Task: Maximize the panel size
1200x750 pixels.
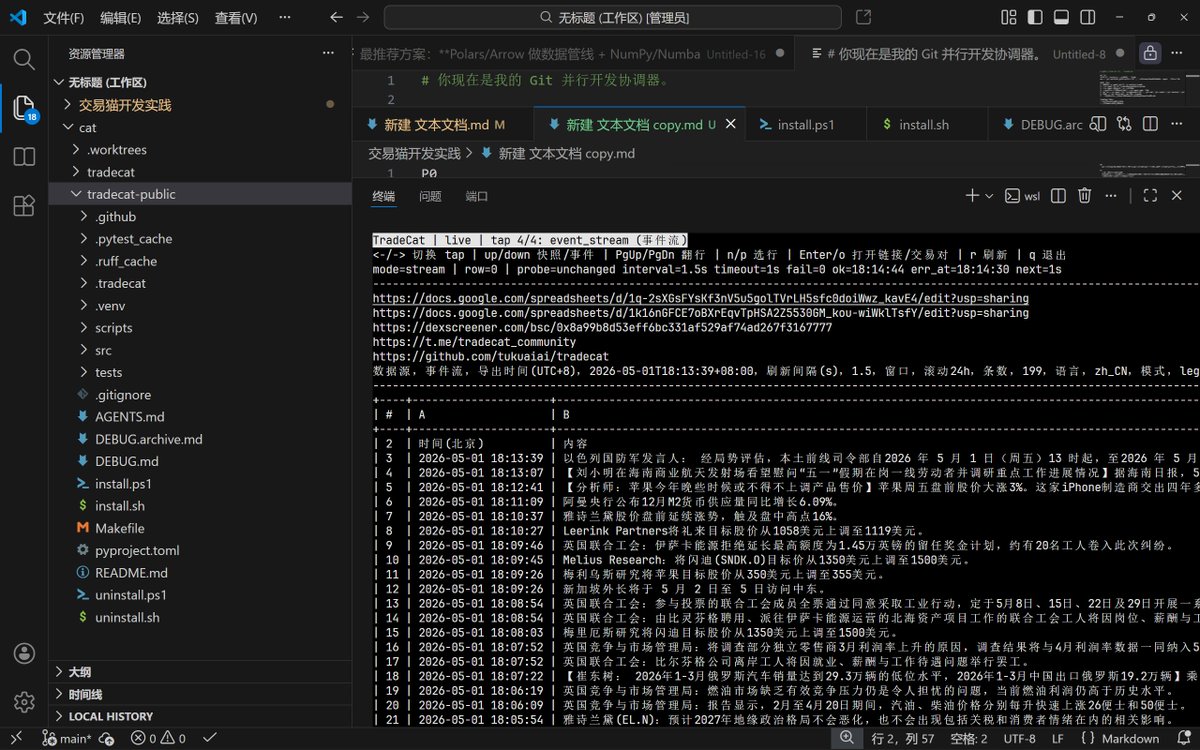Action: [x=1150, y=196]
